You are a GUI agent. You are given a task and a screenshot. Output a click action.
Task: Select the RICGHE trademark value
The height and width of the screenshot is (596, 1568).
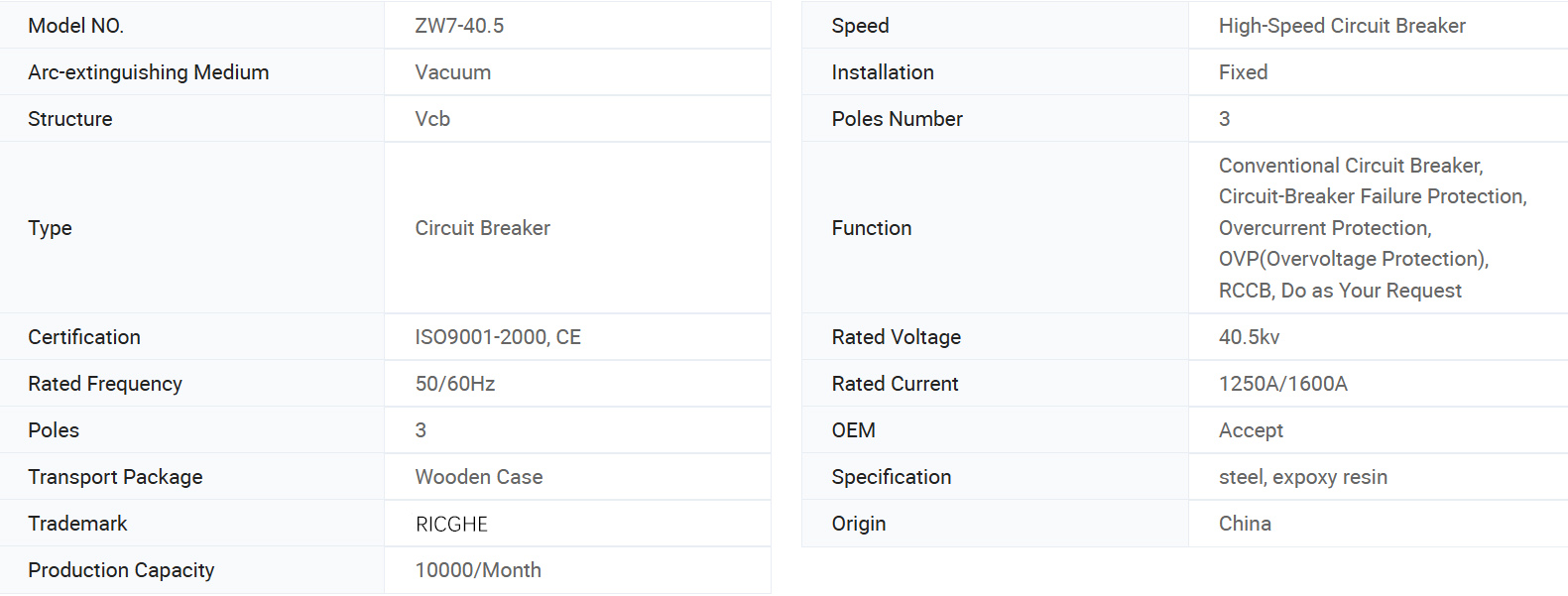451,524
